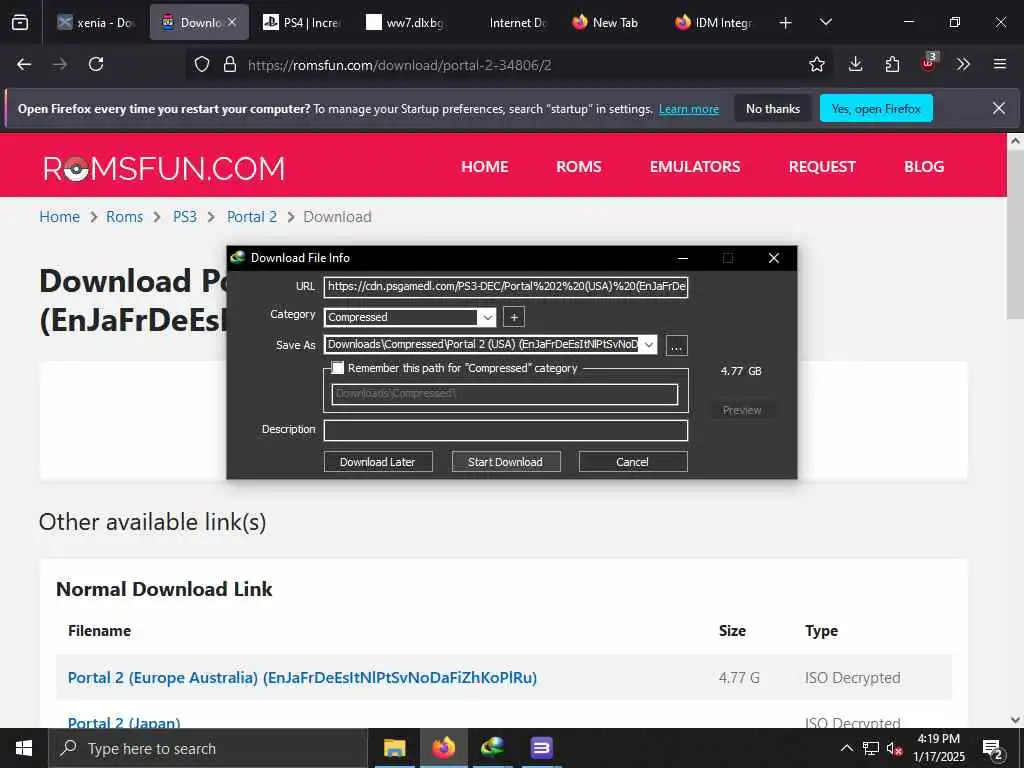Open the notification center icon

[993, 749]
